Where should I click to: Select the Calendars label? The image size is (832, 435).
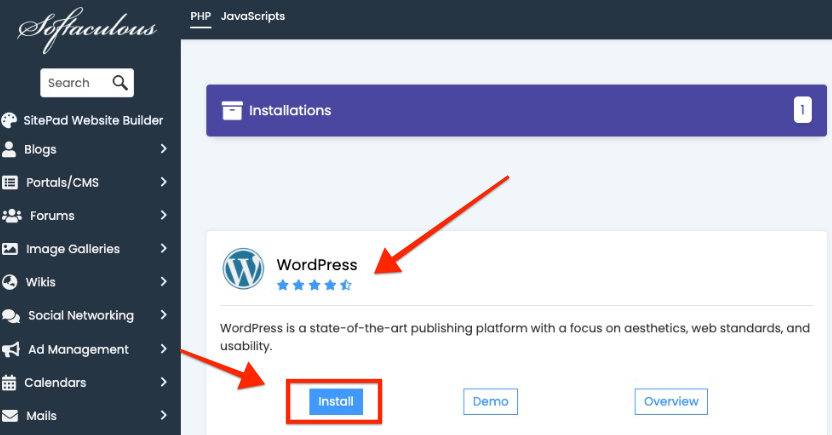click(55, 382)
